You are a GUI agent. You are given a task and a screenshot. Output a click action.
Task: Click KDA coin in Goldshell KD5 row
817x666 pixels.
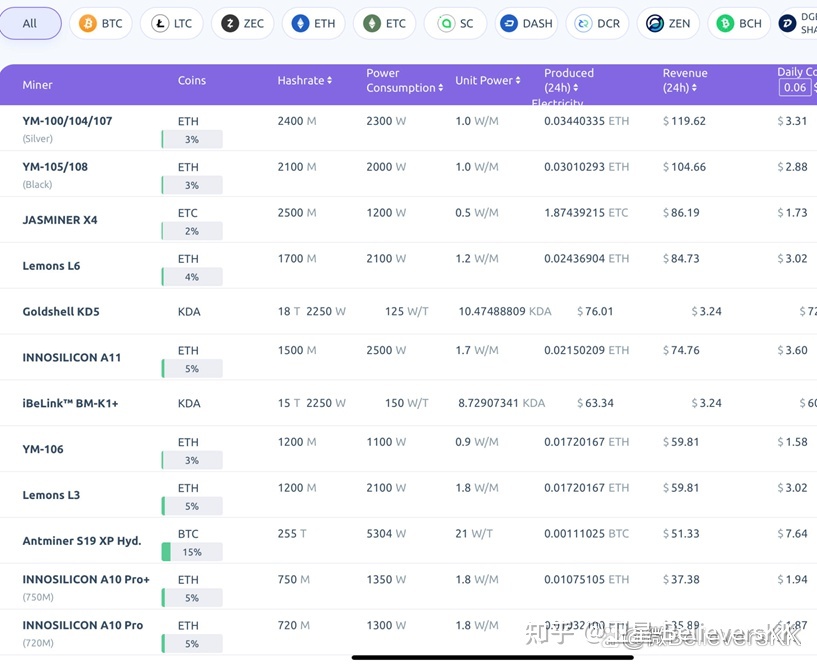(189, 312)
